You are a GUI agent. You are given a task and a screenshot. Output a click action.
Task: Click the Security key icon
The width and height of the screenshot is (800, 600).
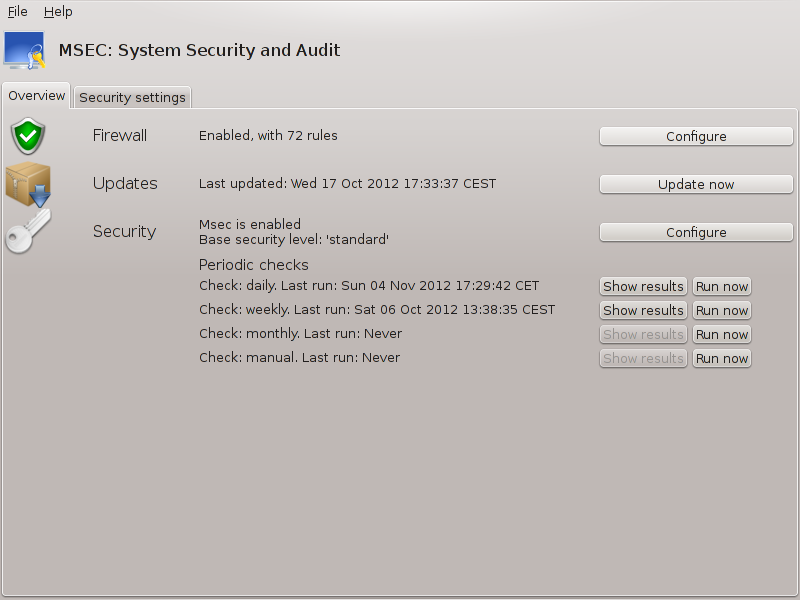[28, 231]
